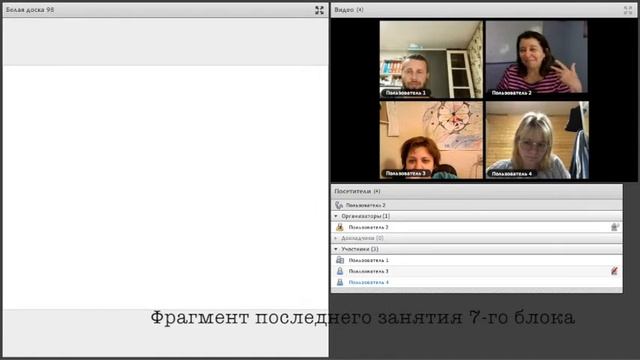Select the Посетители (4) panel header
The height and width of the screenshot is (360, 640).
(x=477, y=191)
